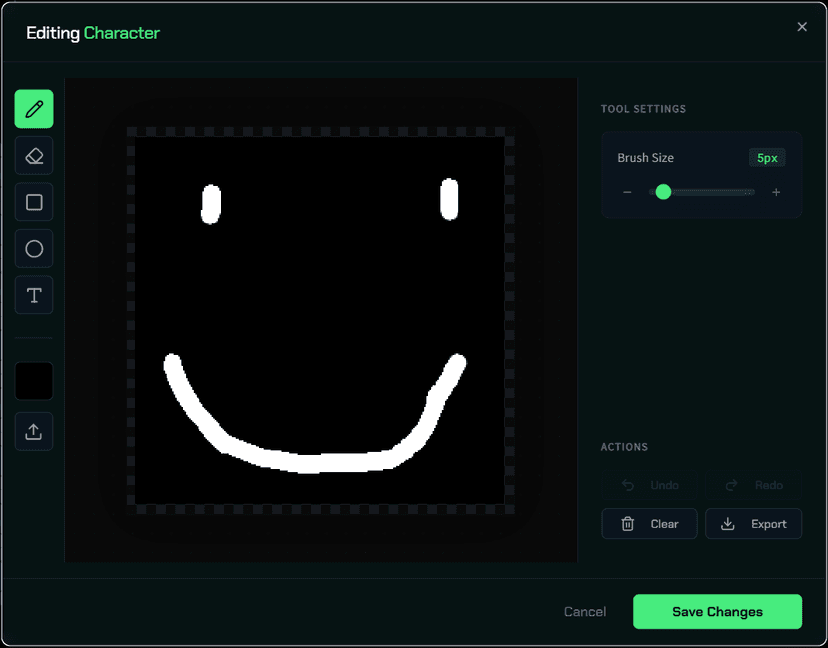The image size is (828, 648).
Task: Select the Pencil tool
Action: pos(33,109)
